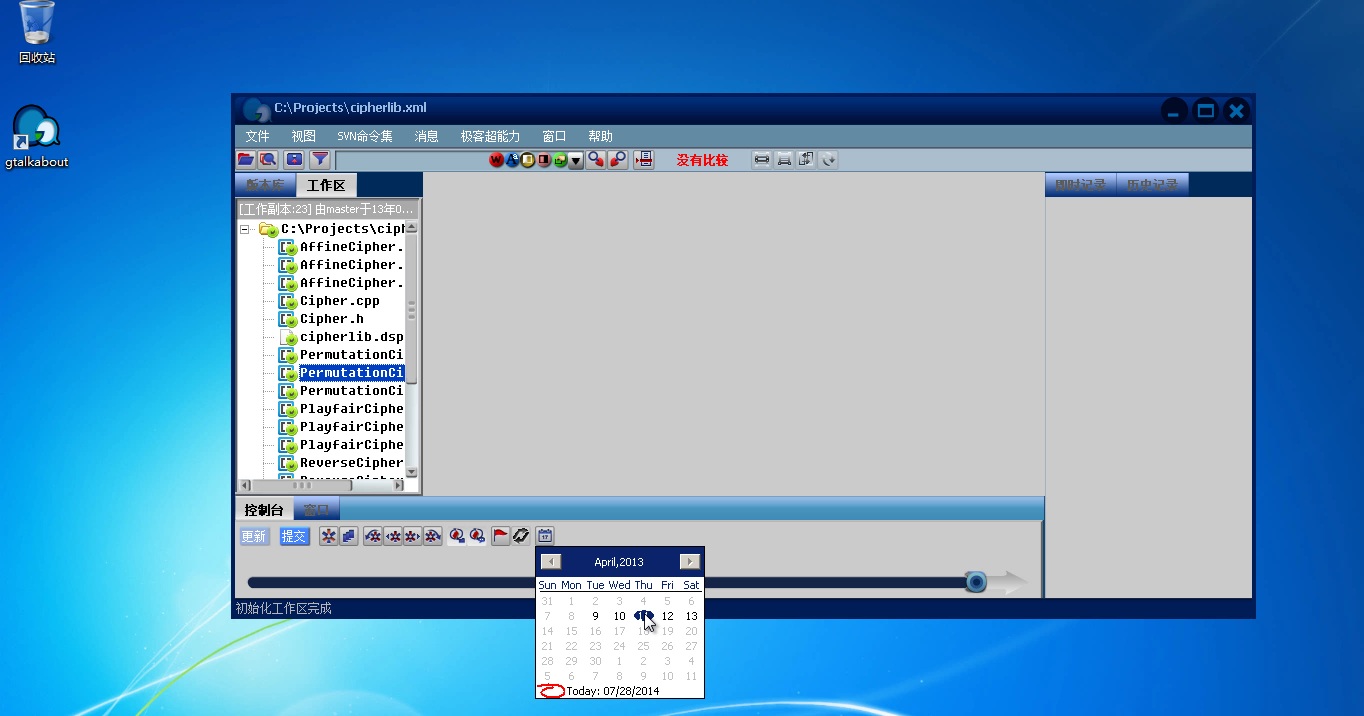
Task: Select the highlighted PermutationCi file
Action: point(352,373)
